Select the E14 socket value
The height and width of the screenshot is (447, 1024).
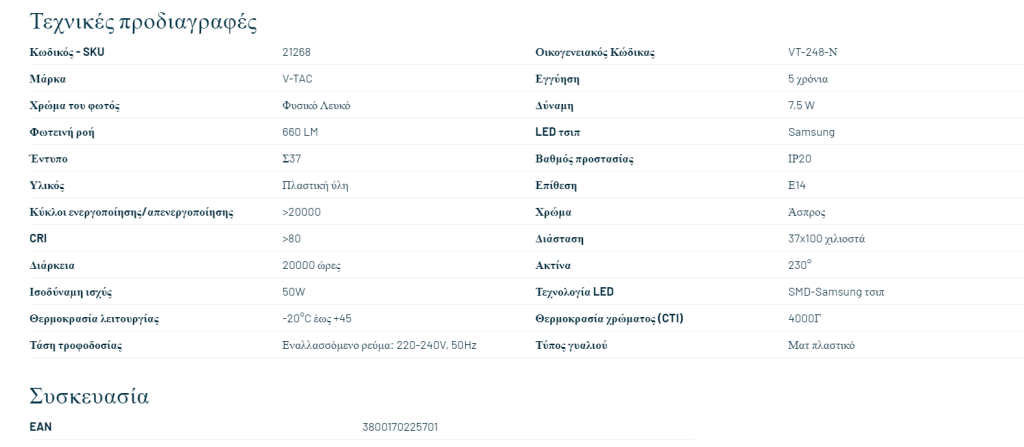[797, 185]
